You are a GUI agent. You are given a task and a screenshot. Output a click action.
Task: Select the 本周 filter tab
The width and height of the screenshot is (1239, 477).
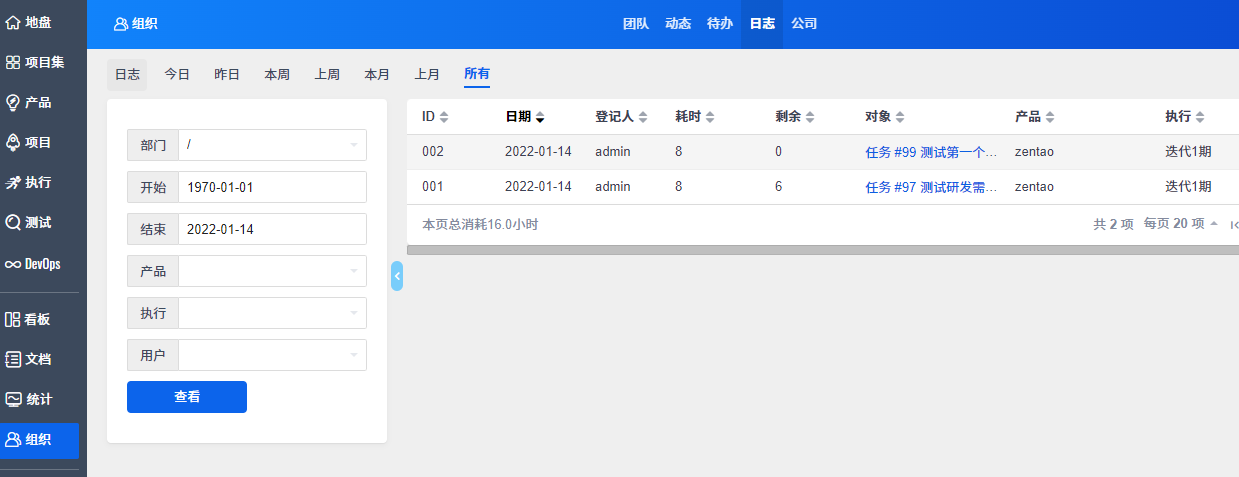277,74
